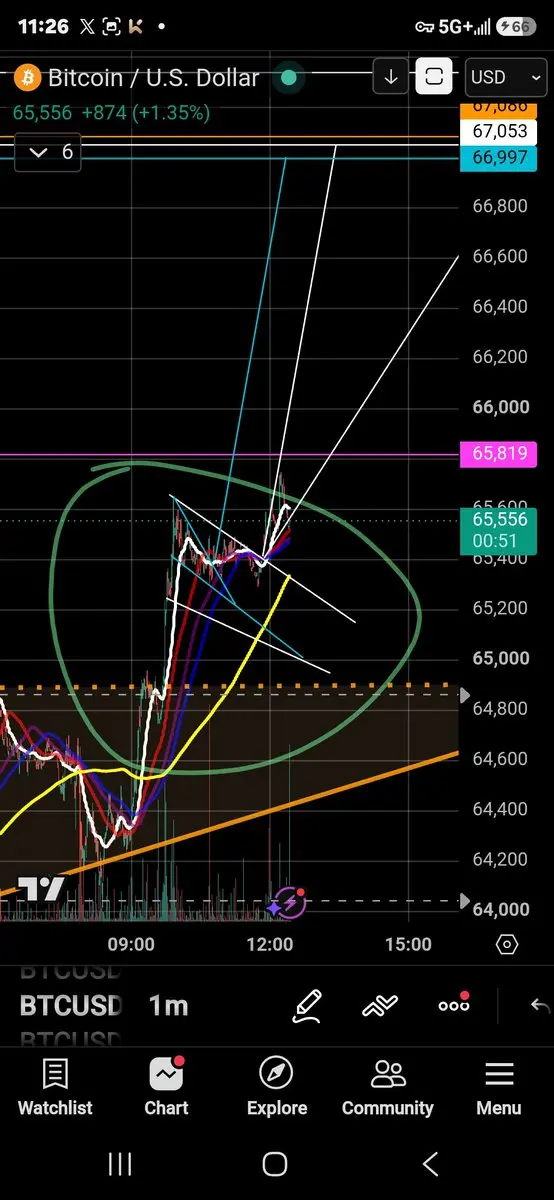This screenshot has height=1200, width=554.
Task: Tap the down-arrow button in chart header
Action: coord(390,77)
